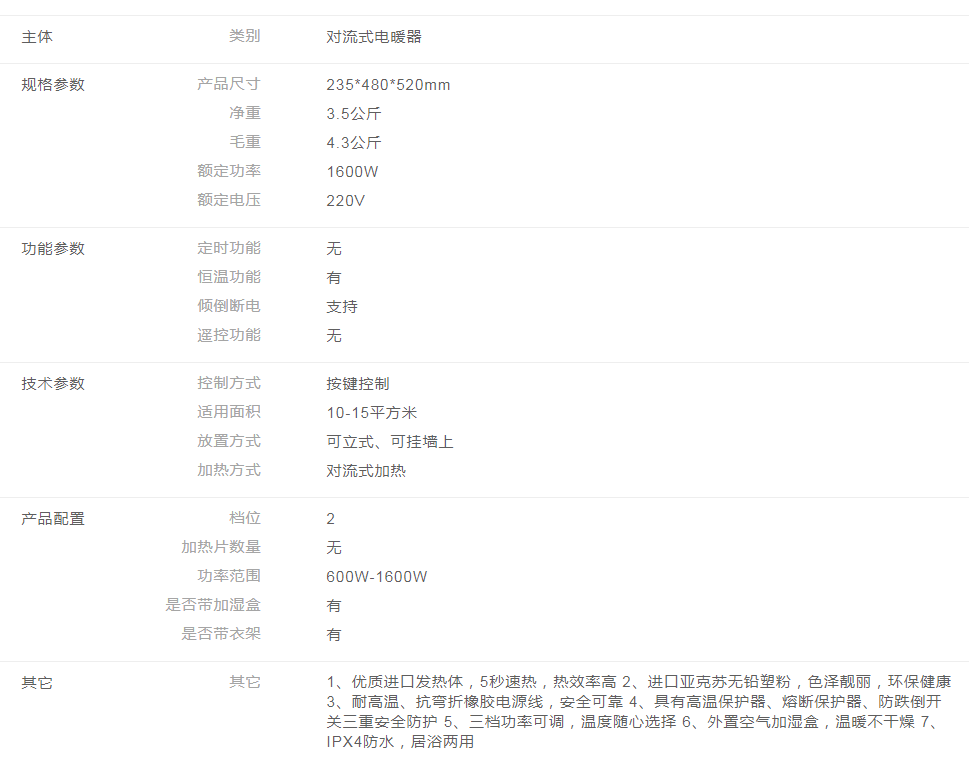The image size is (969, 781).
Task: Click the 220V rated voltage value
Action: pos(346,201)
